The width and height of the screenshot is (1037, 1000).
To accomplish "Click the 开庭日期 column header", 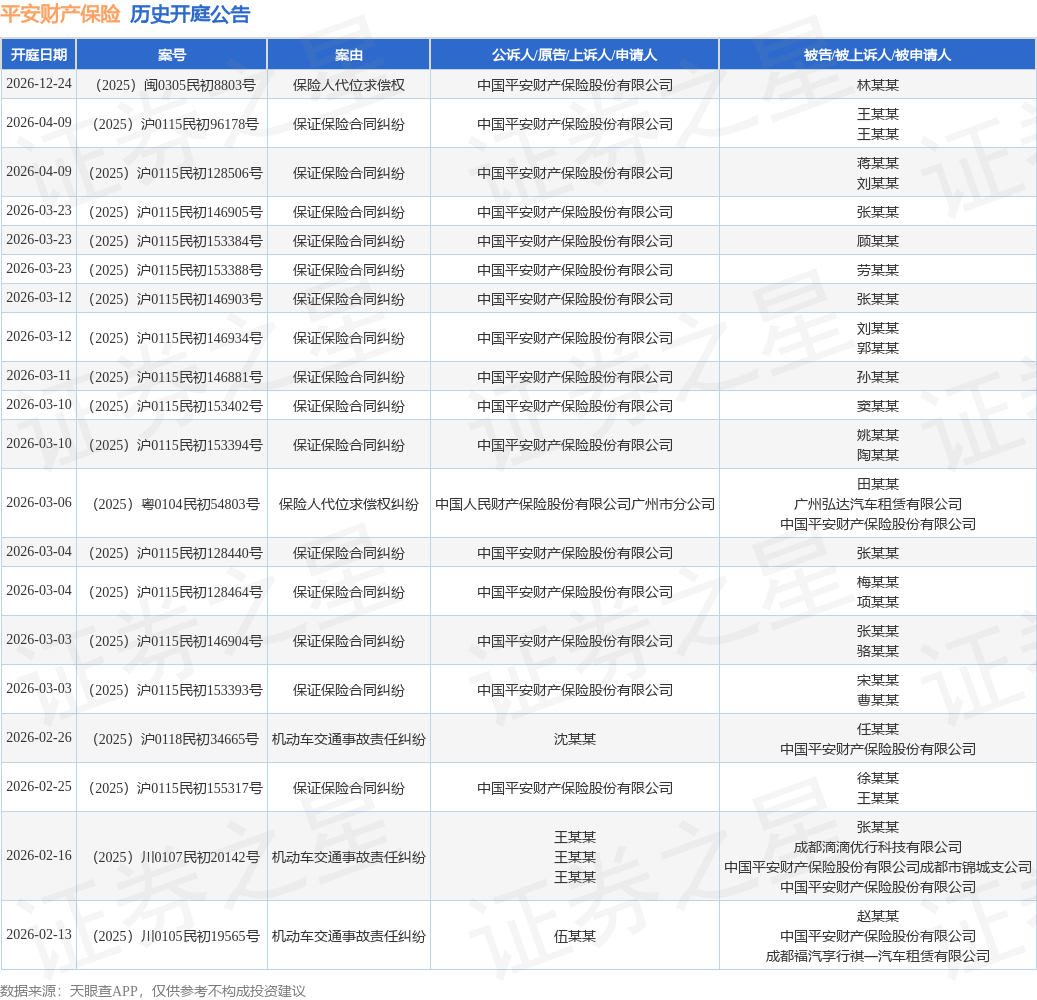I will (x=39, y=55).
